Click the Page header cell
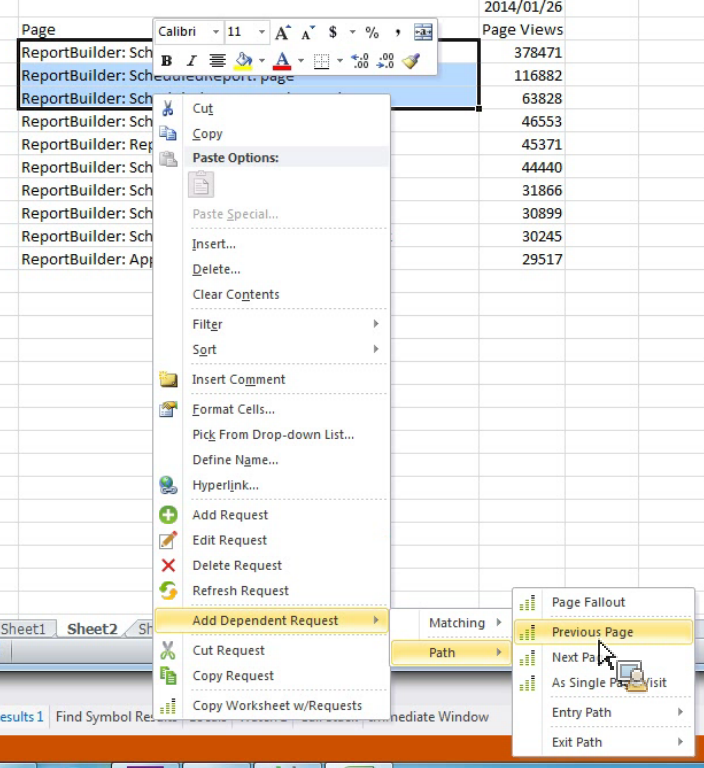Viewport: 704px width, 768px height. pyautogui.click(x=85, y=29)
